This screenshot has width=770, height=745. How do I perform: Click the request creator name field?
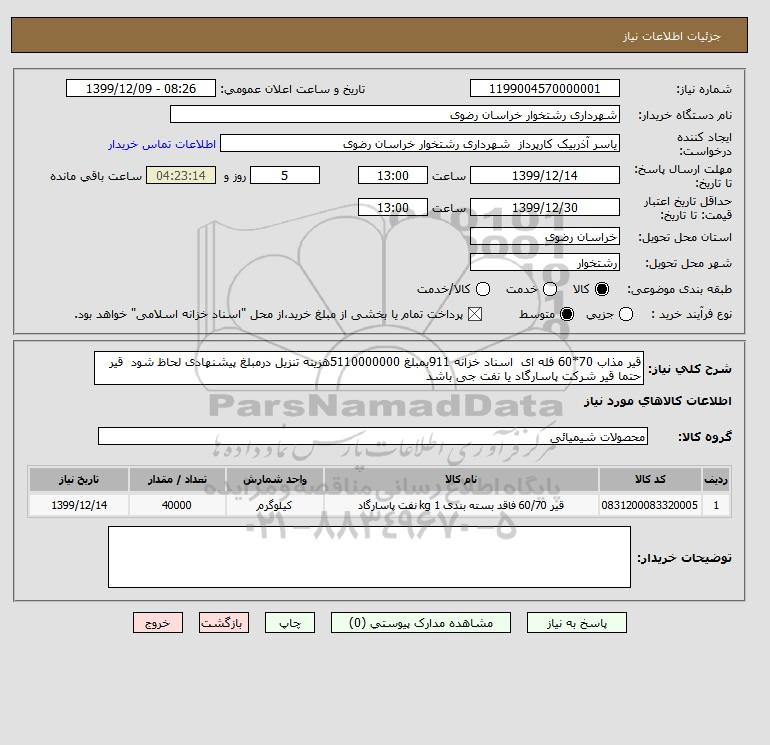(x=420, y=143)
